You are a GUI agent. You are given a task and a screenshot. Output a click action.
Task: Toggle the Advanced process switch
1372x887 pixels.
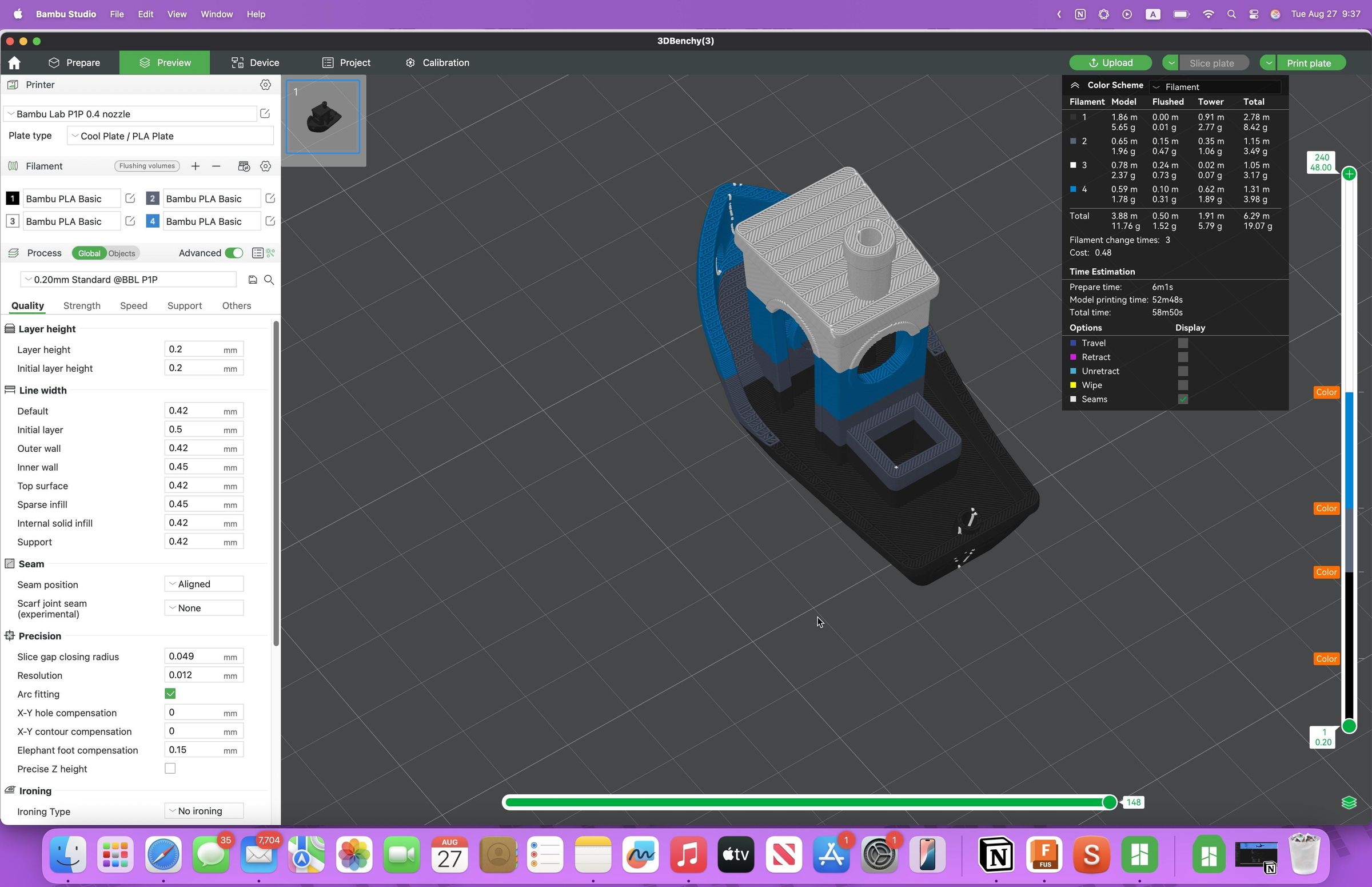tap(234, 253)
